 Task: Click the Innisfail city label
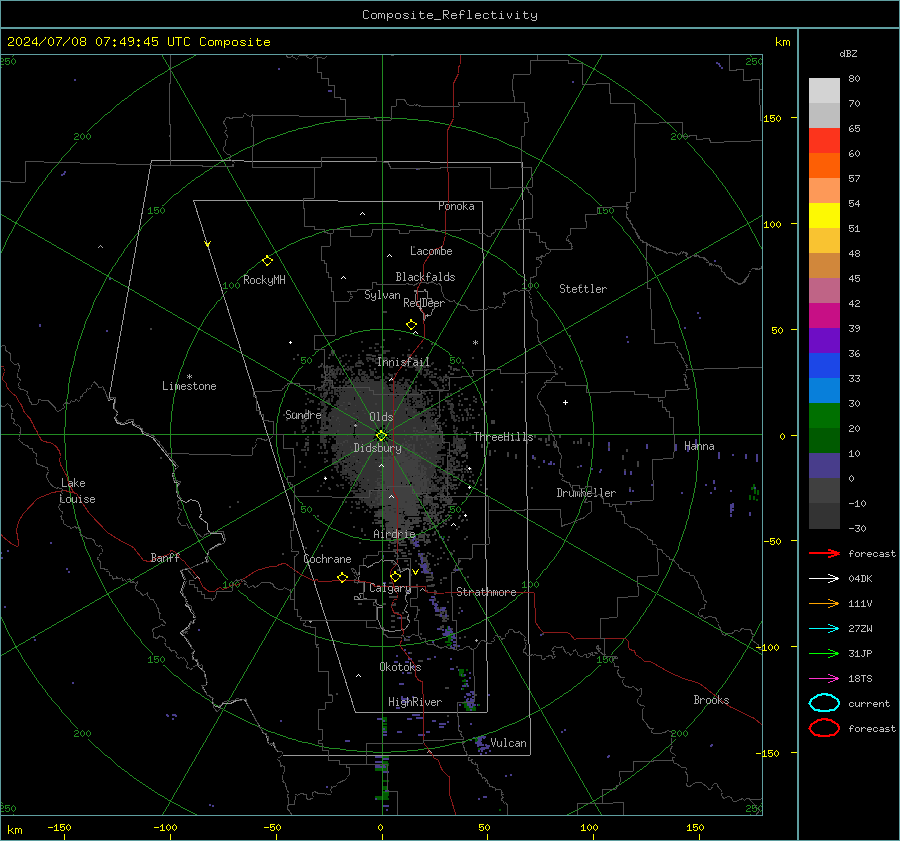click(403, 362)
